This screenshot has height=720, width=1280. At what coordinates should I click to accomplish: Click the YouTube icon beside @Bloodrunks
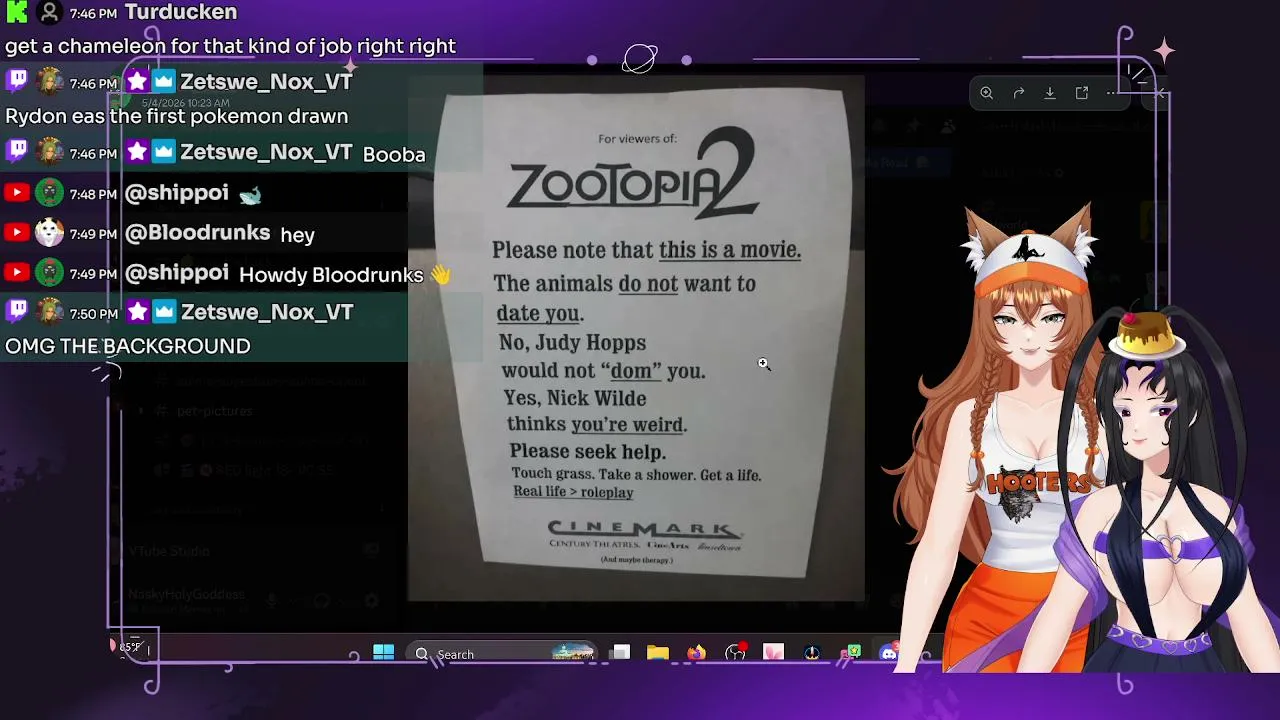17,233
